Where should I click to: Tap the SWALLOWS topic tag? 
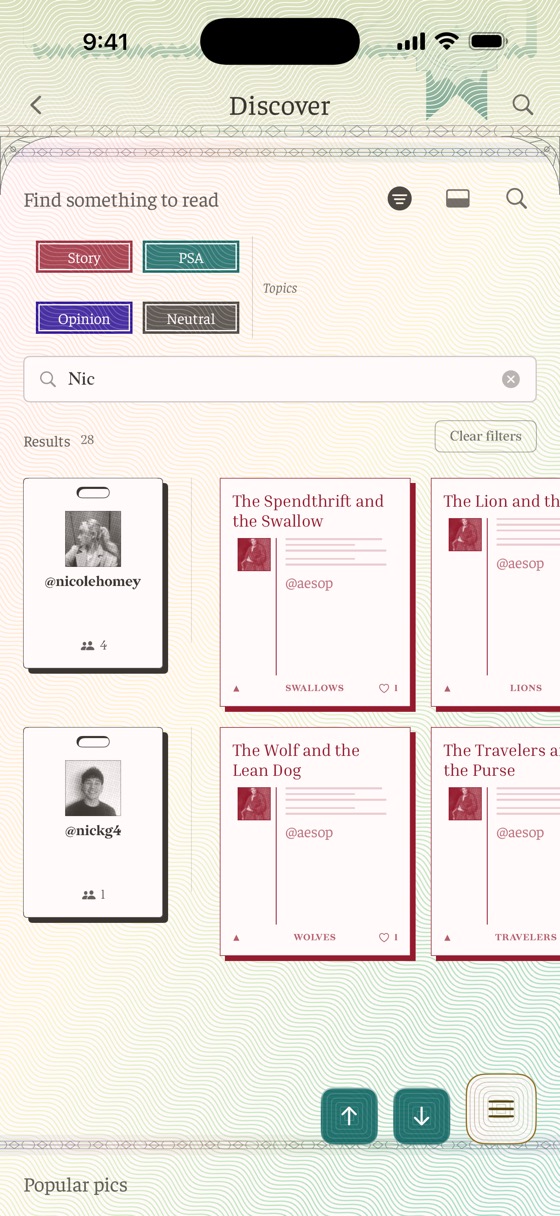314,688
